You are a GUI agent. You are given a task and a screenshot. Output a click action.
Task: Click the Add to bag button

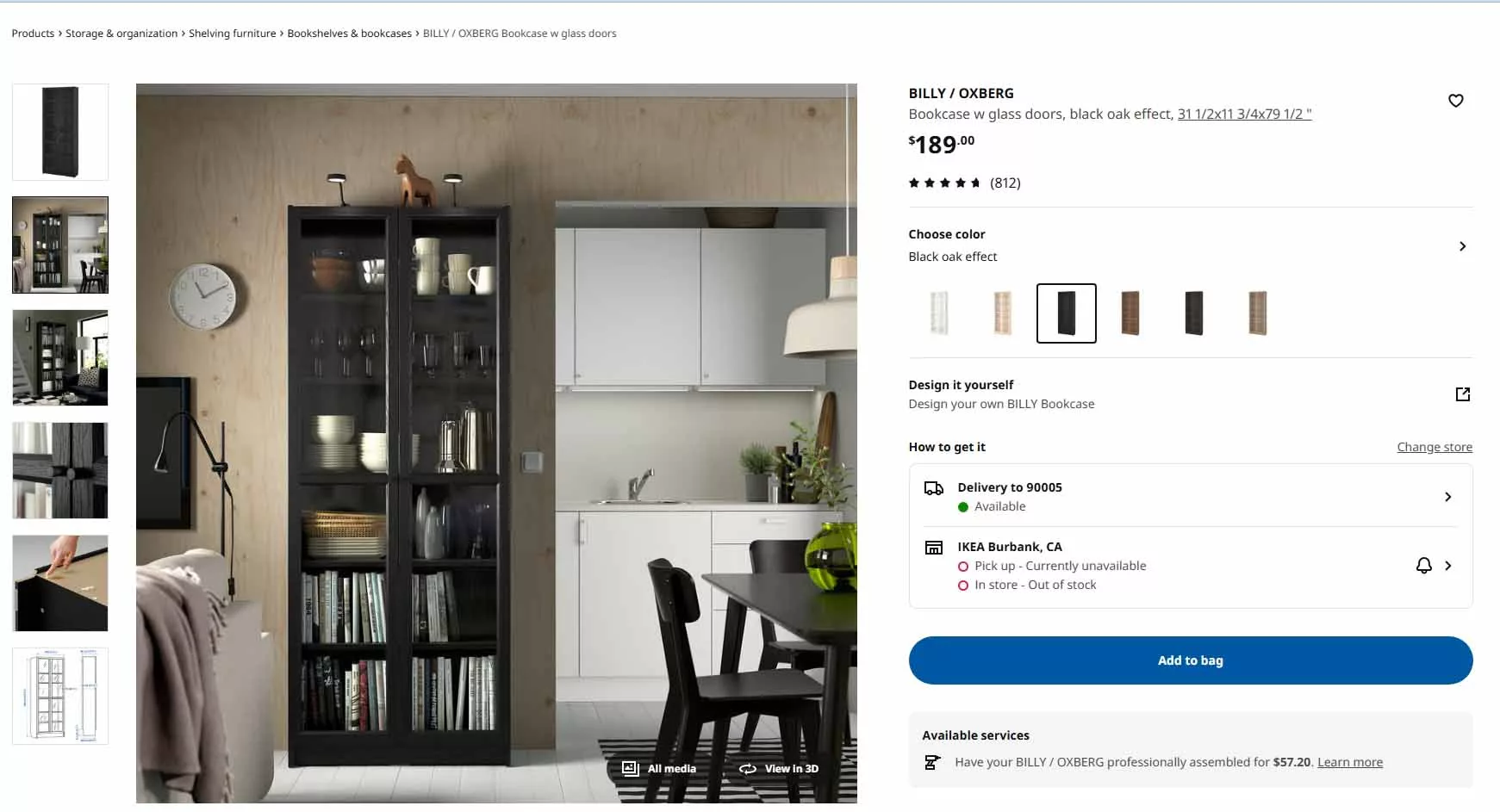[1190, 660]
